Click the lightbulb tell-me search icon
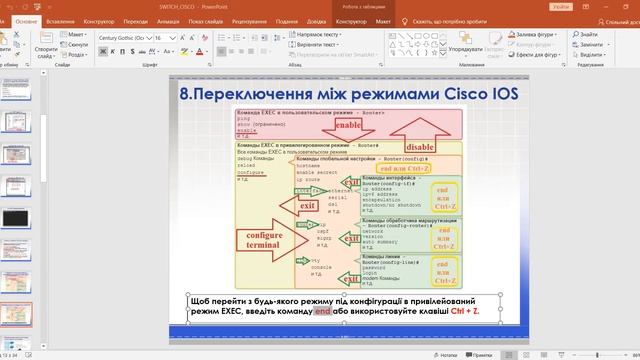The height and width of the screenshot is (360, 640). [404, 22]
